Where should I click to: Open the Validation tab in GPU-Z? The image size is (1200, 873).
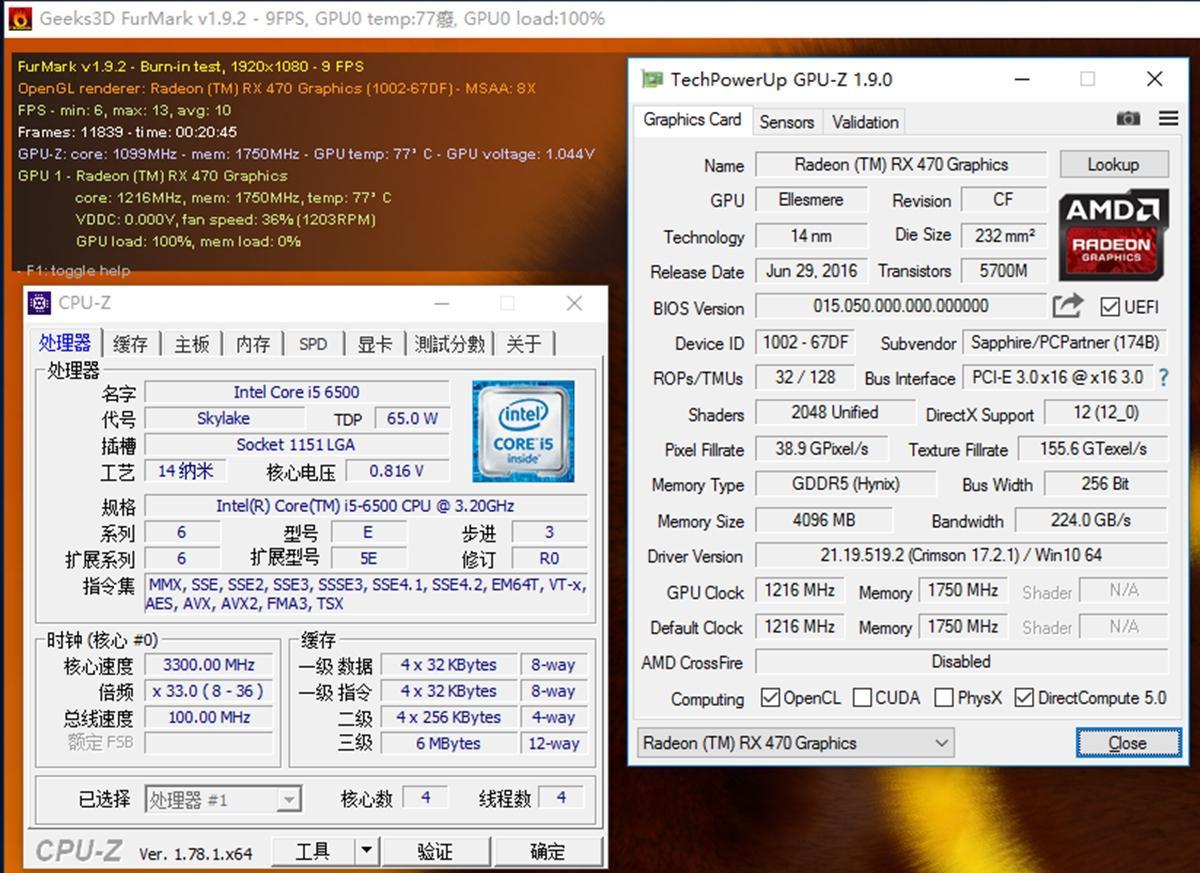tap(865, 122)
